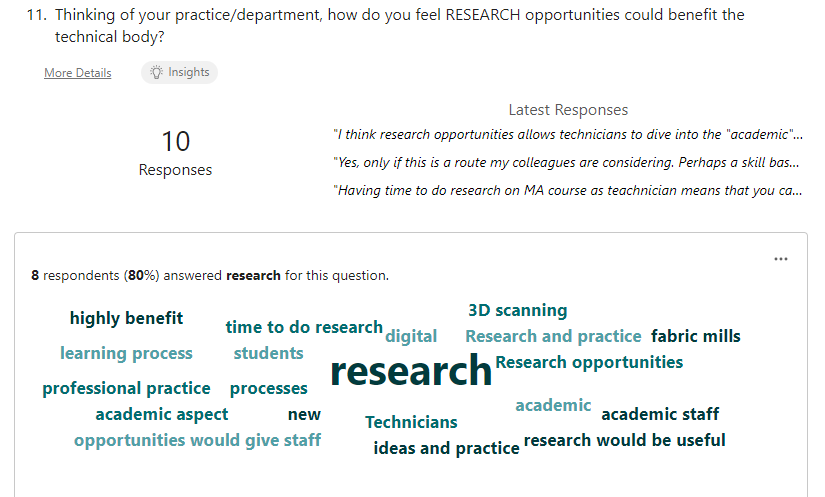The height and width of the screenshot is (497, 825).
Task: Click the 'ideas and practice' keyword
Action: tap(446, 448)
